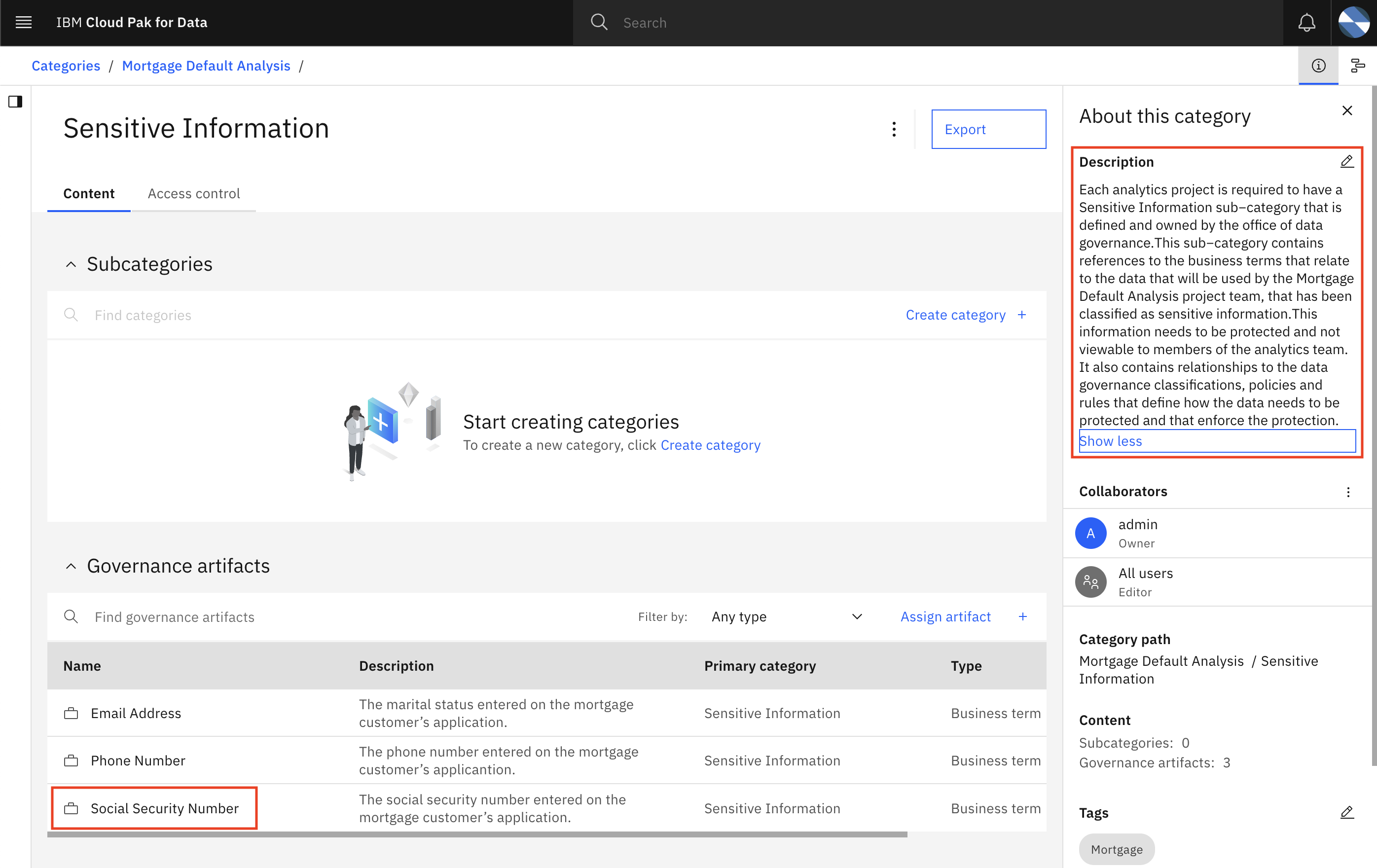Screen dimensions: 1377x868
Task: Open the Phone Number artifact
Action: (x=138, y=760)
